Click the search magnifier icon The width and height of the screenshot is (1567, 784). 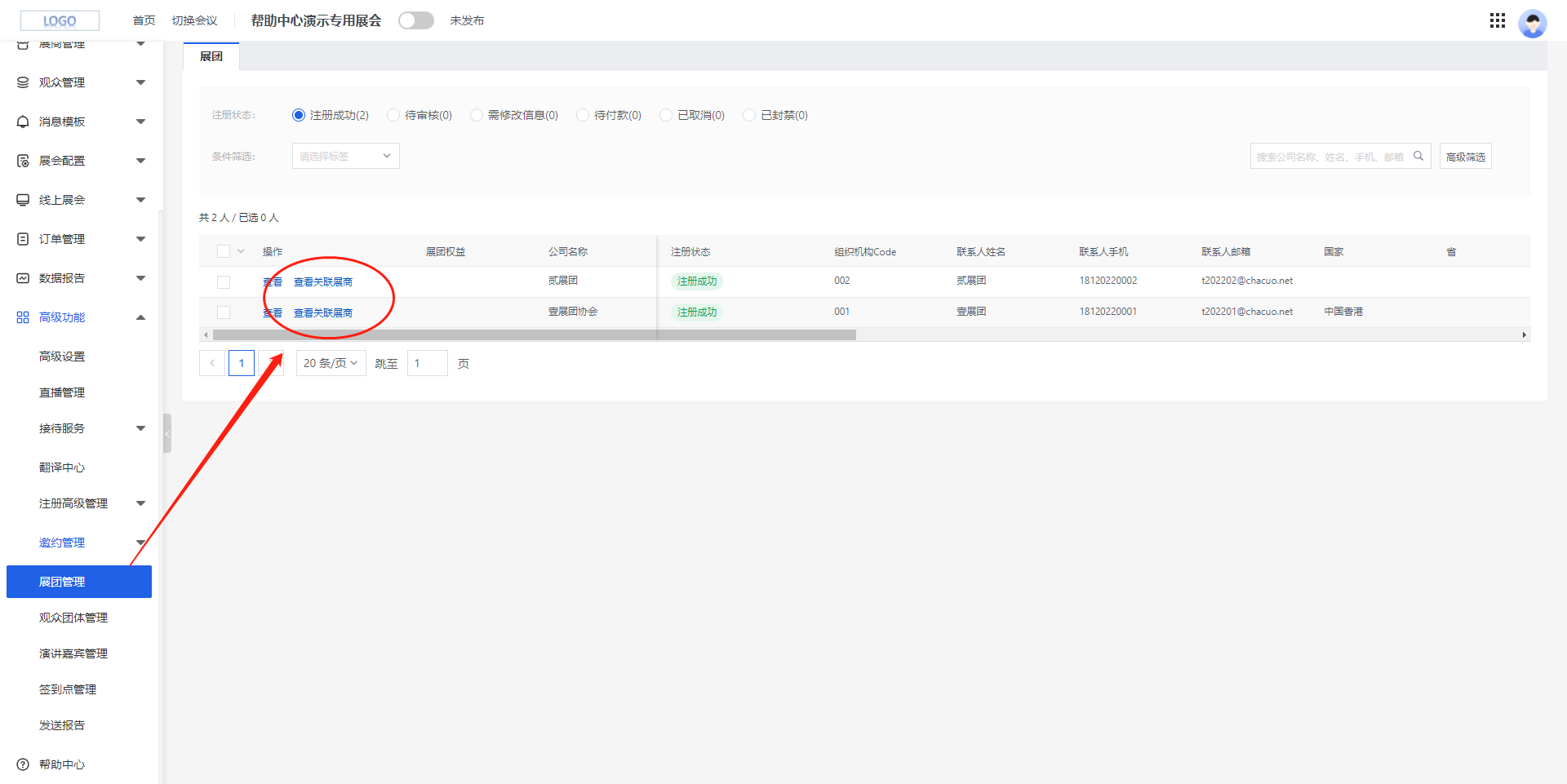(1418, 156)
